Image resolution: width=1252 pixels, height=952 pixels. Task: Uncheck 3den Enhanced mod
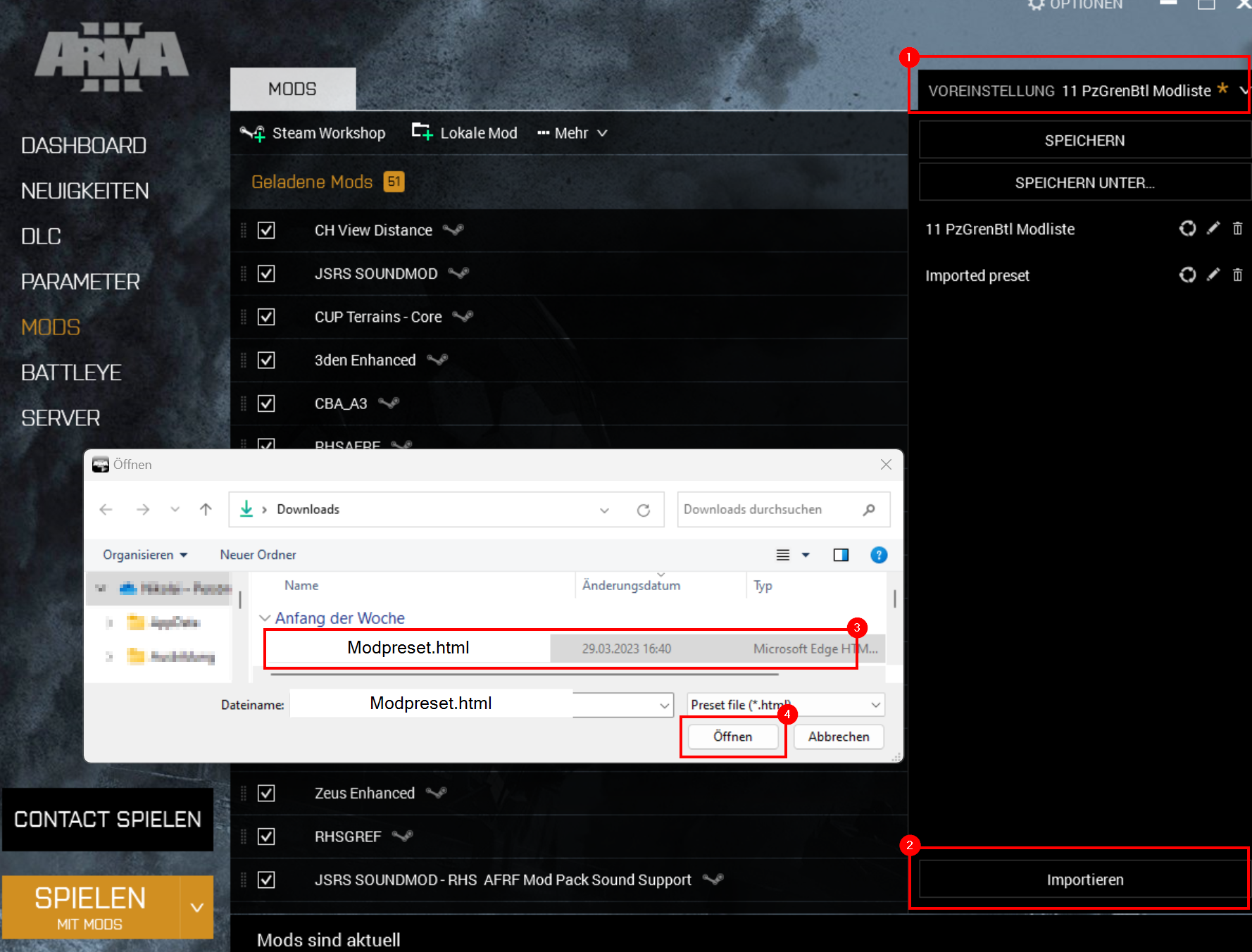click(266, 360)
